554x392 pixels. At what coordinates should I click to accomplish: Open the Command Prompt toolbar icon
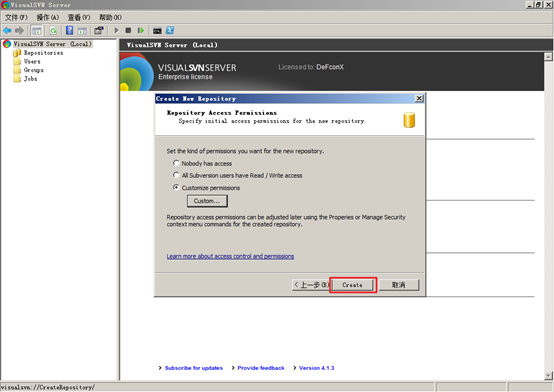click(157, 31)
